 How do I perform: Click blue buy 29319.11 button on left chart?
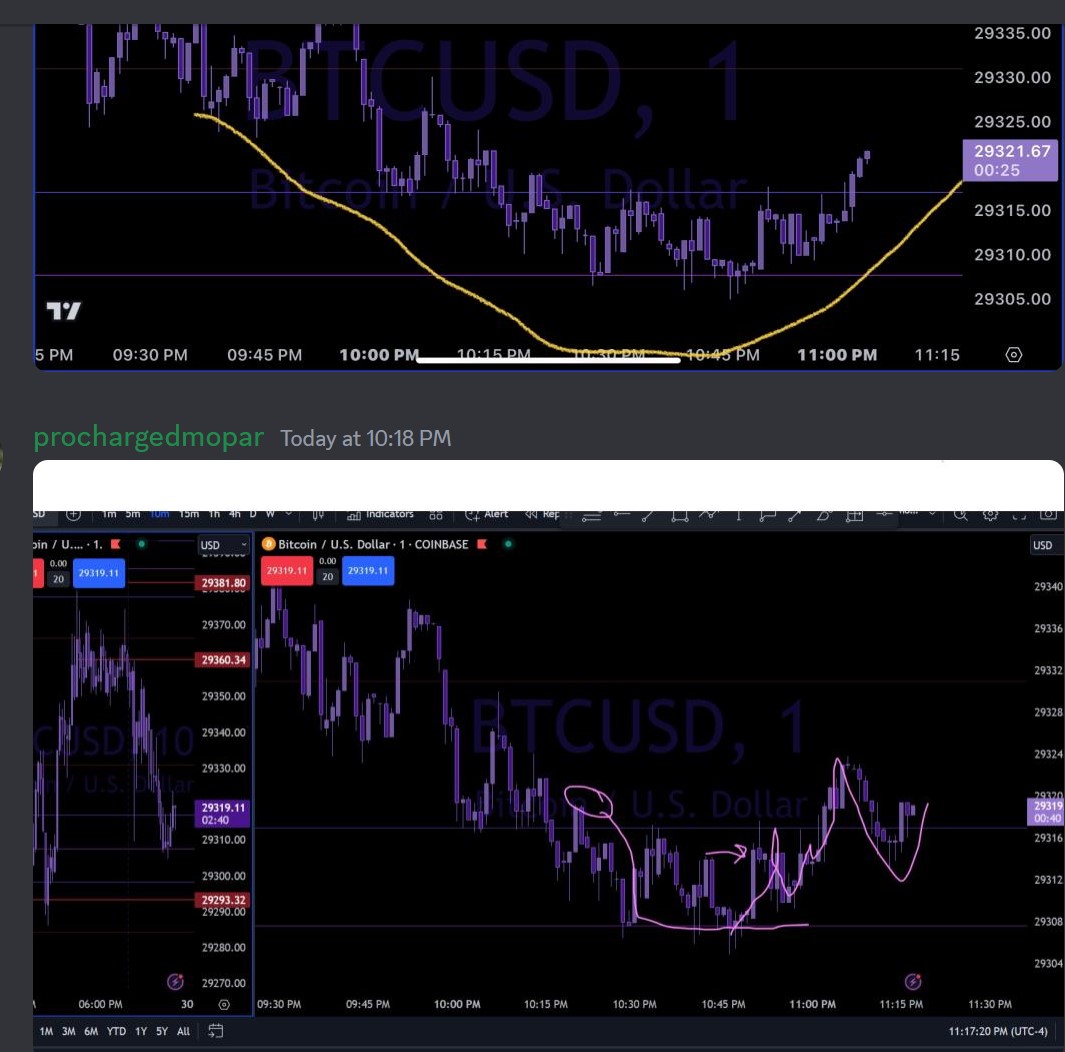98,573
